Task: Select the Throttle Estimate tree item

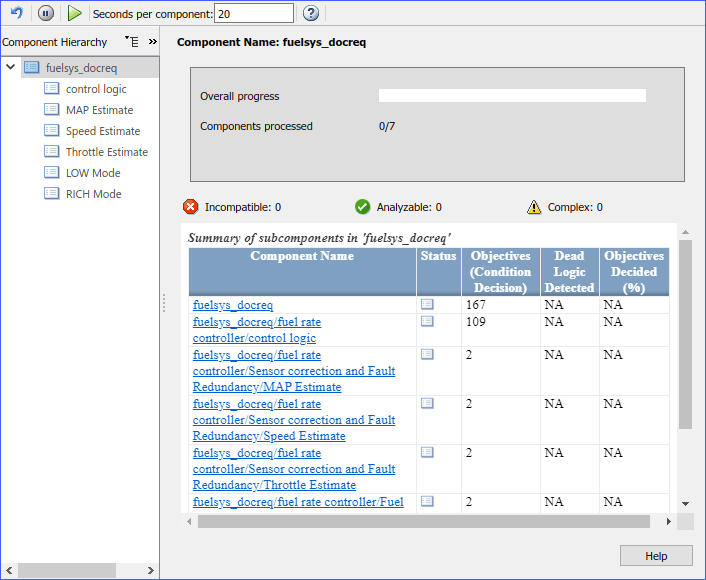Action: [x=106, y=152]
